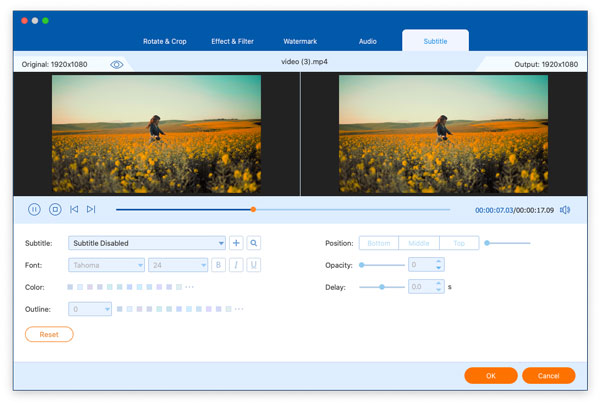Jump to previous frame
This screenshot has width=600, height=405.
(74, 209)
